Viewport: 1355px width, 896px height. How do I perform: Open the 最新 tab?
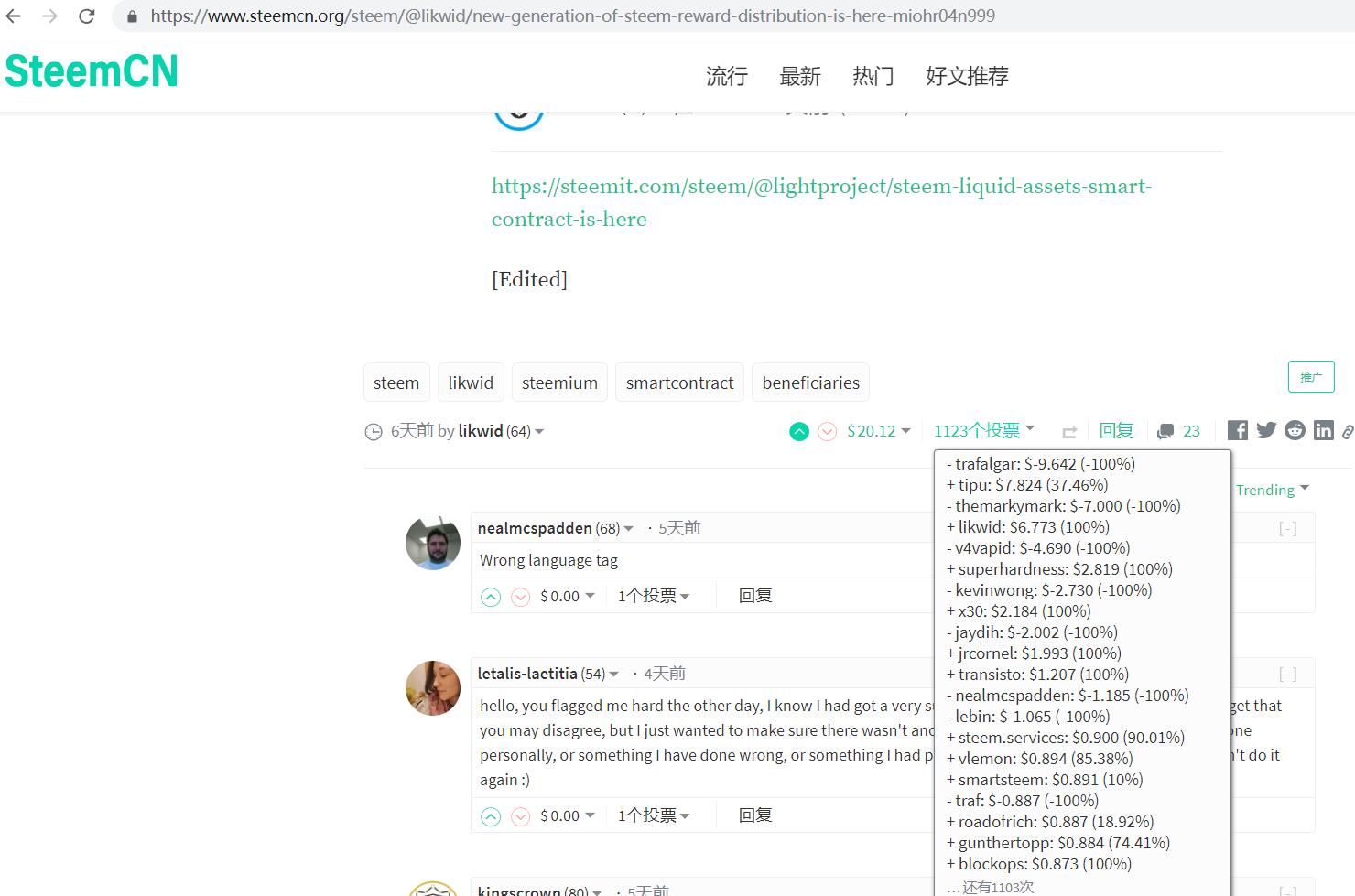click(x=800, y=76)
